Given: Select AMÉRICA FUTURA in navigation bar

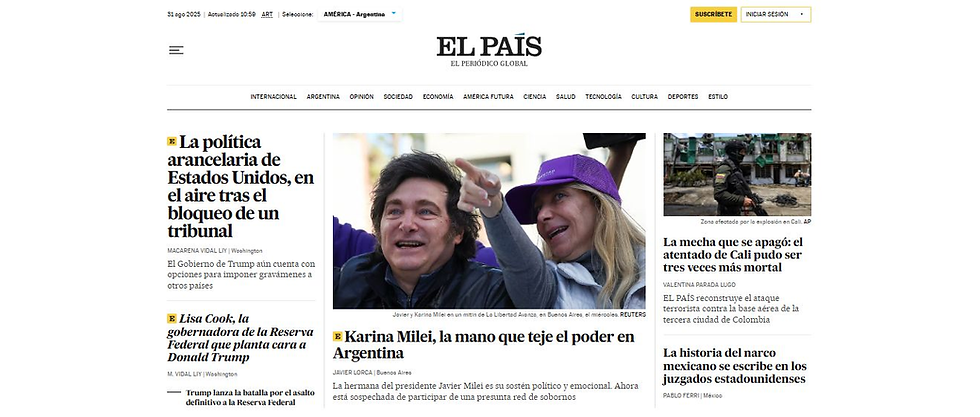Looking at the screenshot, I should [488, 97].
